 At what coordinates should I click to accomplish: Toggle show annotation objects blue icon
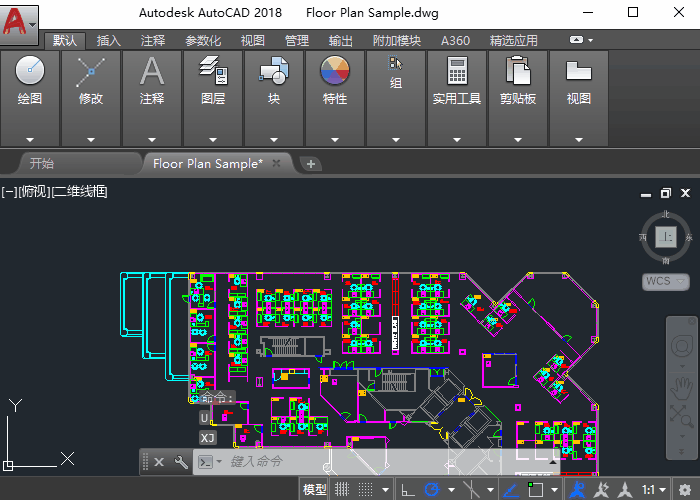tap(577, 490)
